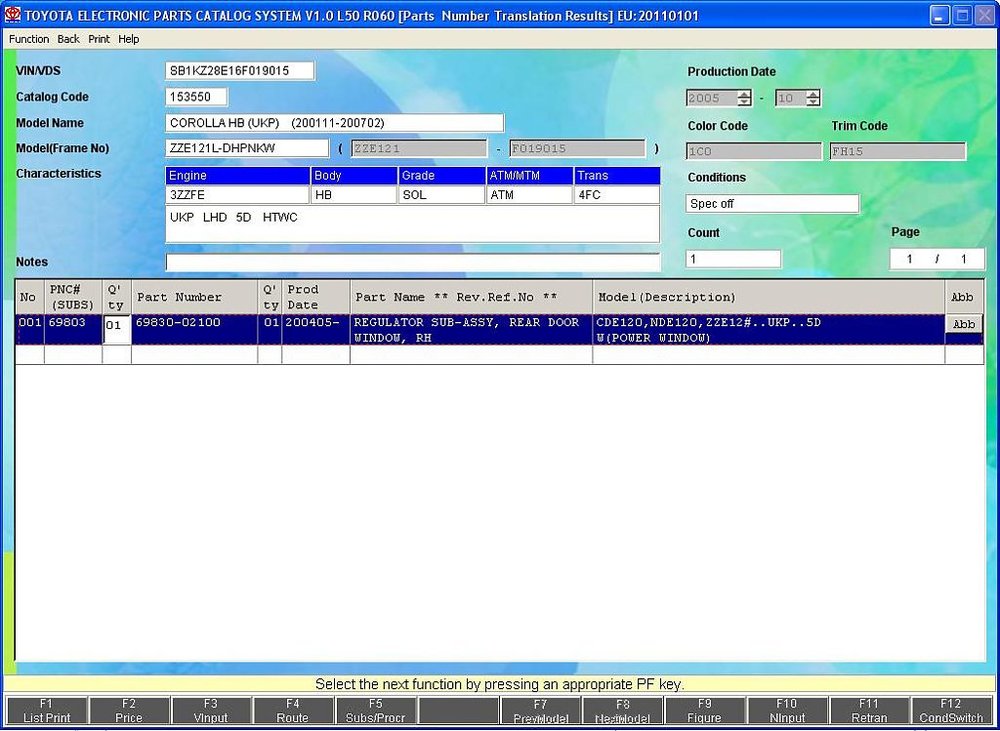Screen dimensions: 1000x731
Task: Click the Count field
Action: [733, 258]
